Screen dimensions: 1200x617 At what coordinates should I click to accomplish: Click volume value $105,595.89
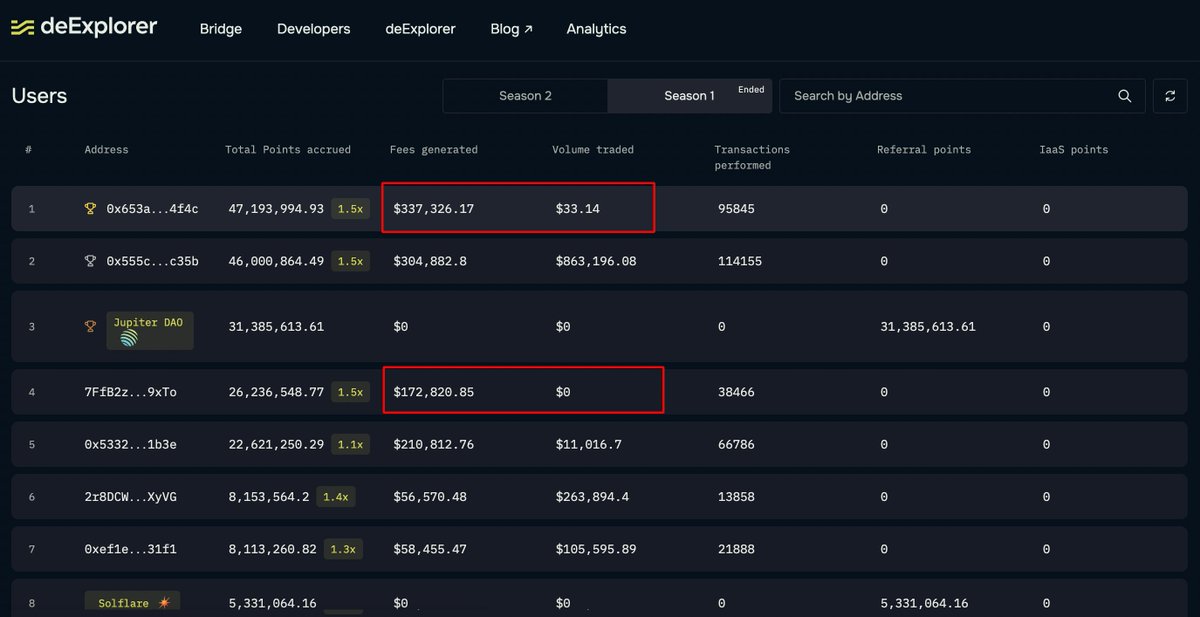pyautogui.click(x=596, y=548)
